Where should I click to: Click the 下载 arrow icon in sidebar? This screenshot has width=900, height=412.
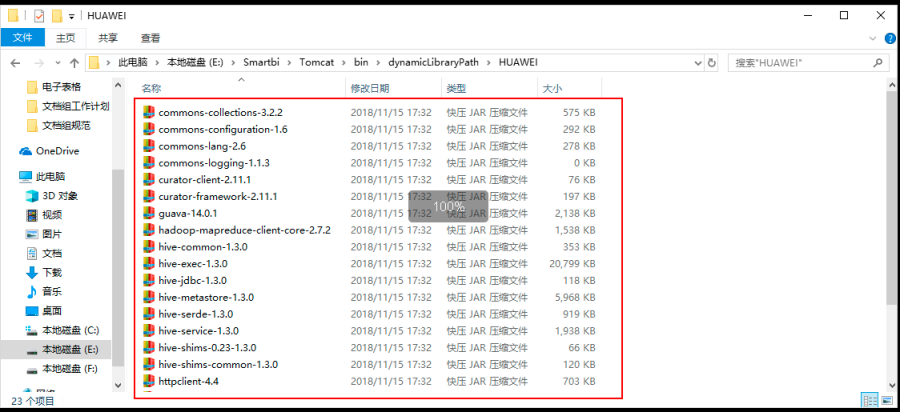[x=32, y=273]
